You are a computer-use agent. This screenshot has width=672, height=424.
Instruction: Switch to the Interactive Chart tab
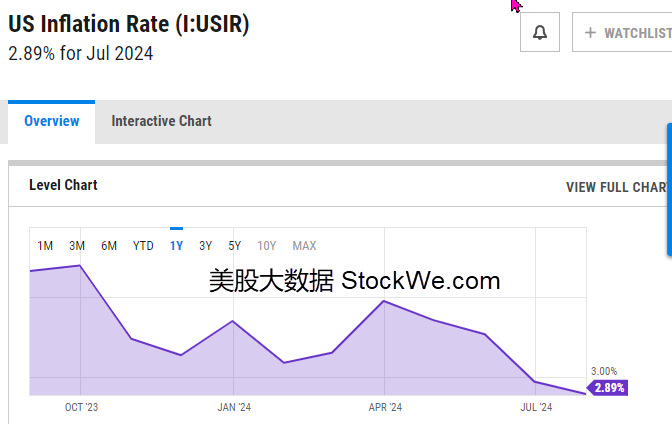pos(162,121)
